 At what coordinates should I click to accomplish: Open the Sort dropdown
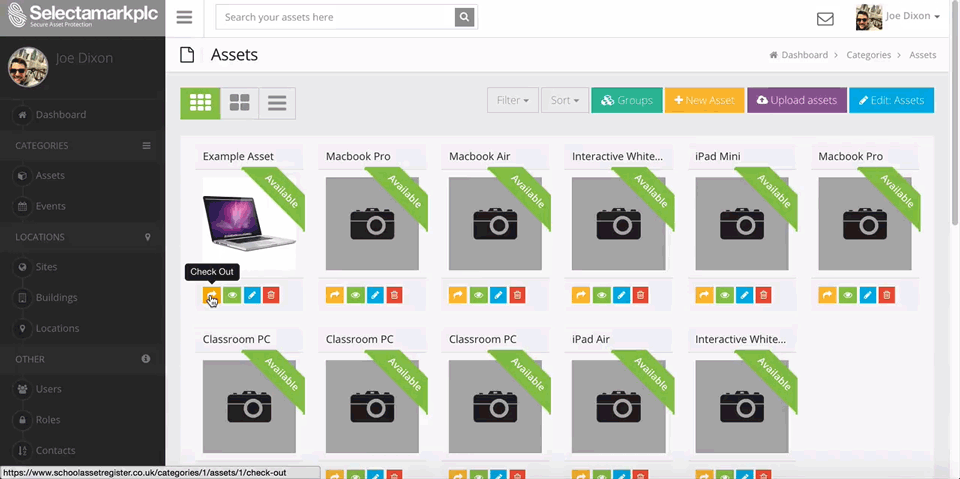point(564,100)
